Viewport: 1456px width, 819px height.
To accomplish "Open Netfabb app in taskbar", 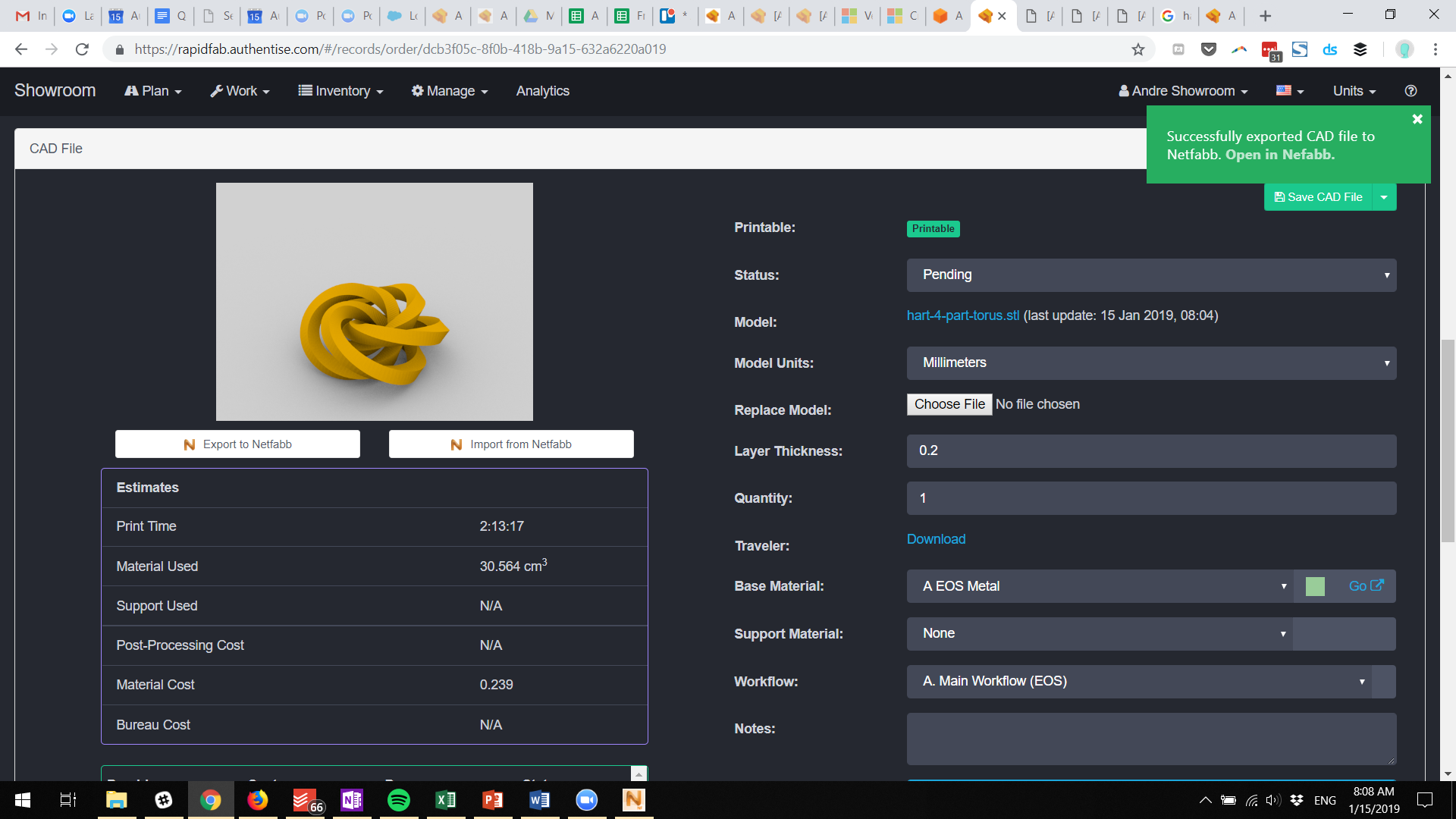I will pos(633,800).
